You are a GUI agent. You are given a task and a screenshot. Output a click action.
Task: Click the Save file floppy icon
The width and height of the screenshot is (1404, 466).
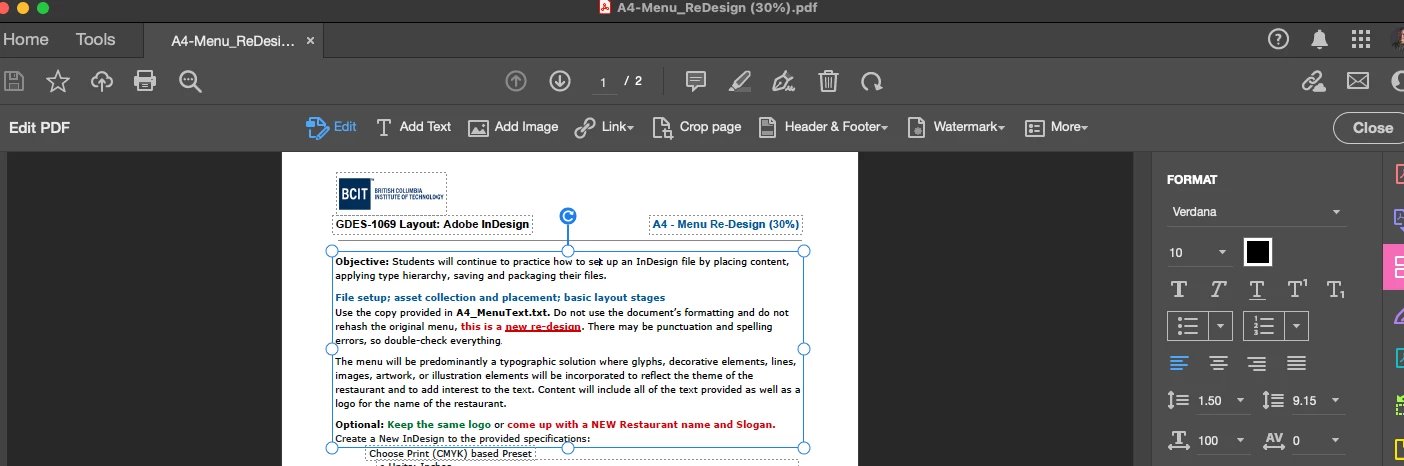[14, 81]
